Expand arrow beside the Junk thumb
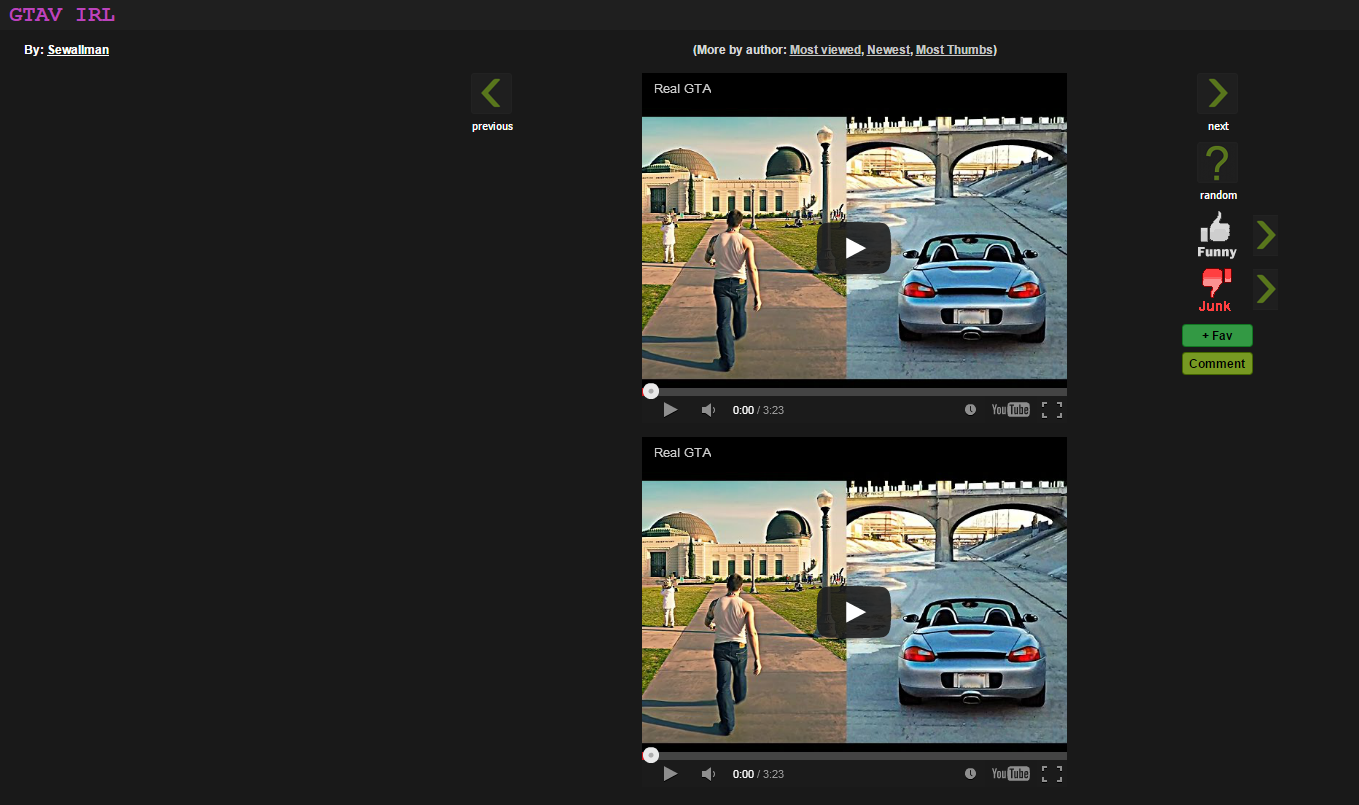Image resolution: width=1359 pixels, height=805 pixels. [1266, 290]
